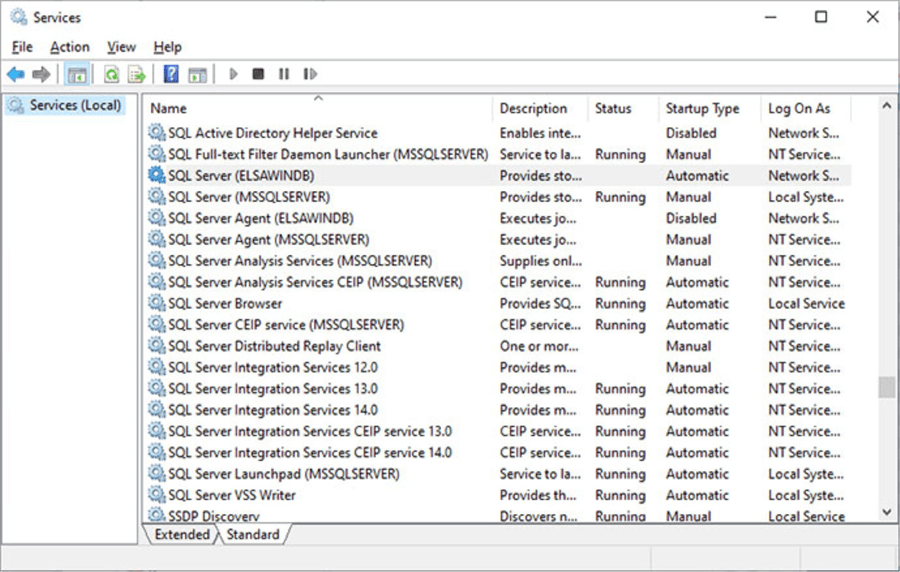Click gear icon of SQL Server Integration Services 12.0
900x572 pixels.
click(x=156, y=367)
